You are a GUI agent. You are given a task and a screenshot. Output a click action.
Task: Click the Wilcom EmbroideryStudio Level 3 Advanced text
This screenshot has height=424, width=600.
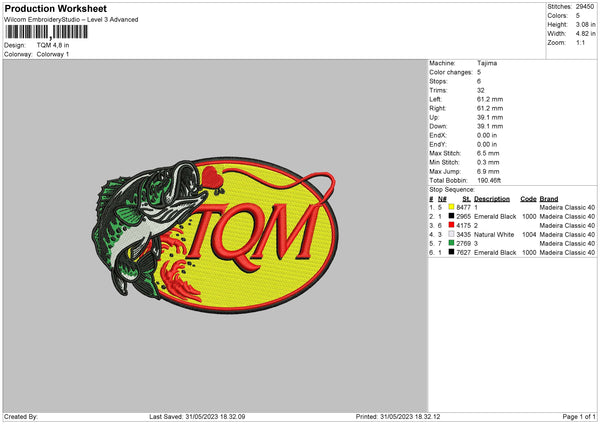pos(71,20)
